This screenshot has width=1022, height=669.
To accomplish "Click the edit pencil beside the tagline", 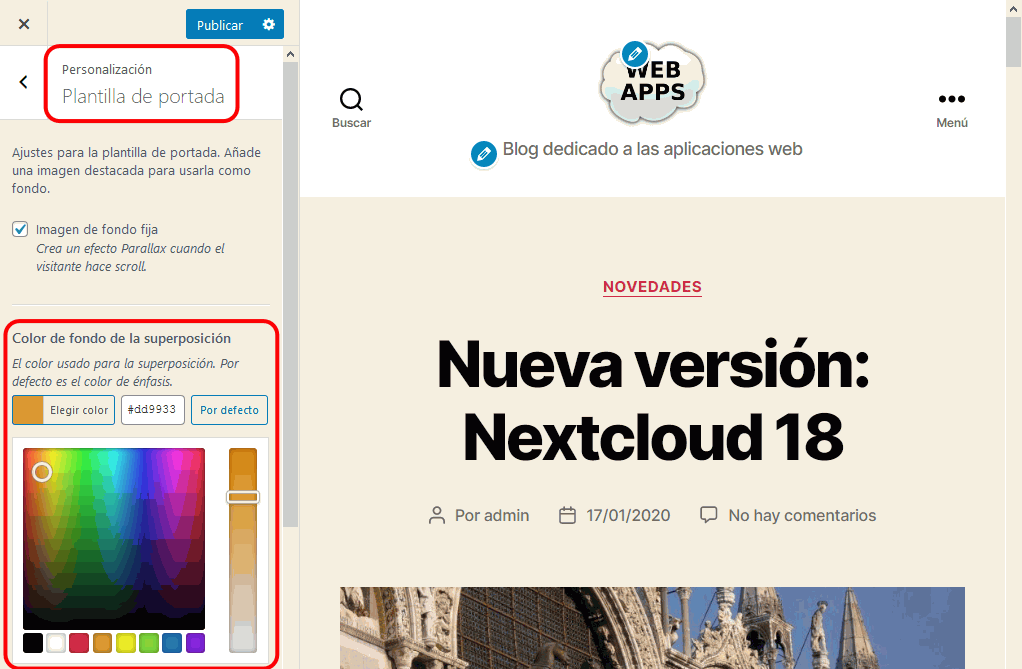I will pos(484,154).
